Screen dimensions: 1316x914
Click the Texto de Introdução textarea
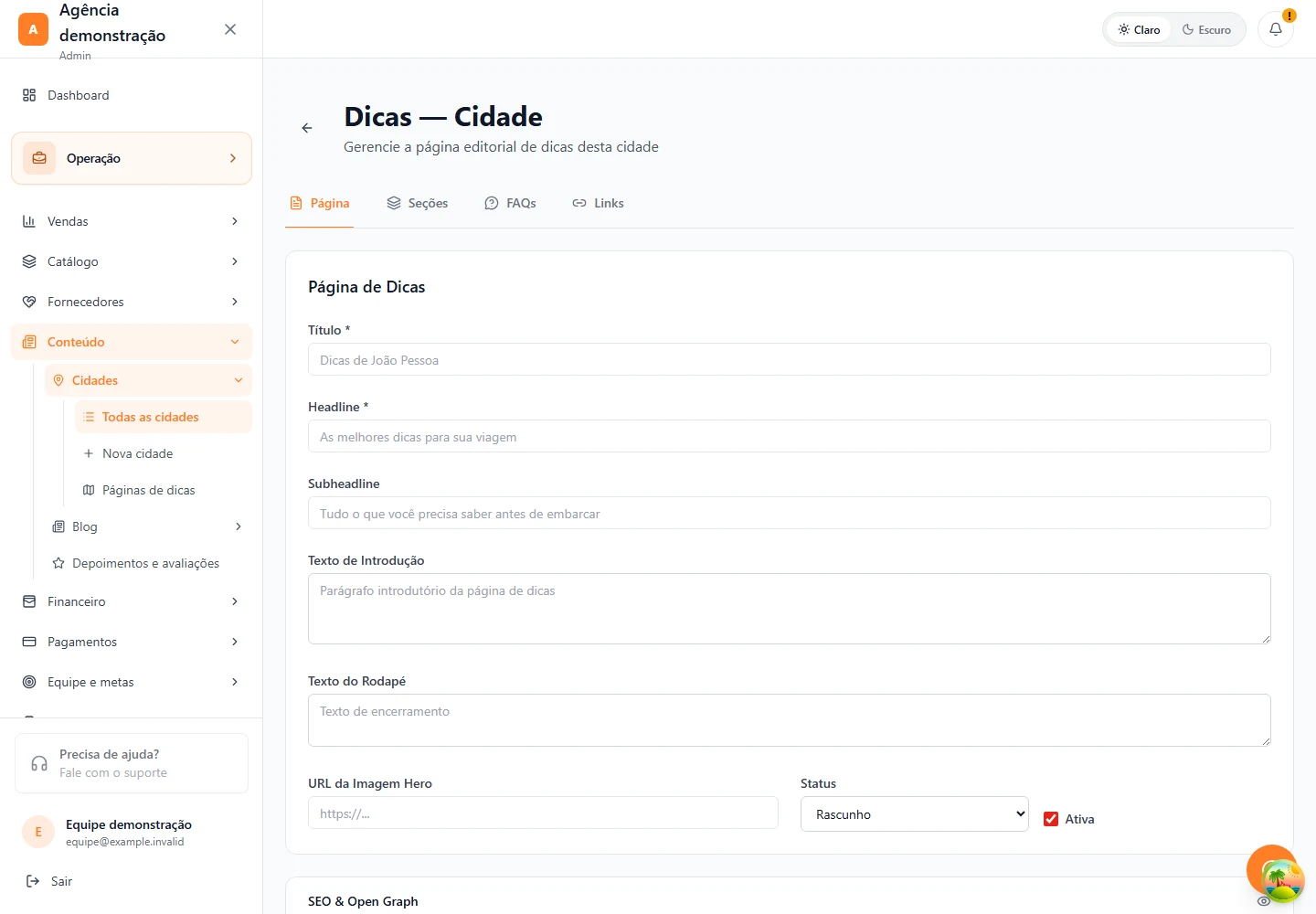pos(790,609)
